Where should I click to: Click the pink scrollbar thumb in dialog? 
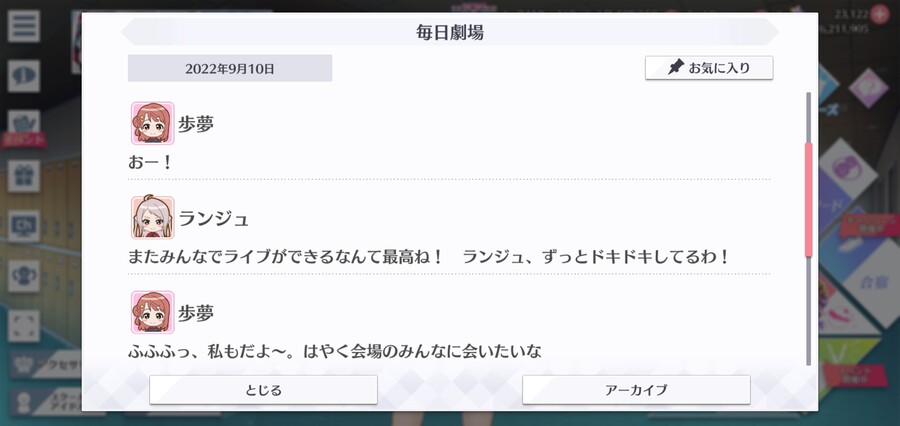(x=809, y=200)
